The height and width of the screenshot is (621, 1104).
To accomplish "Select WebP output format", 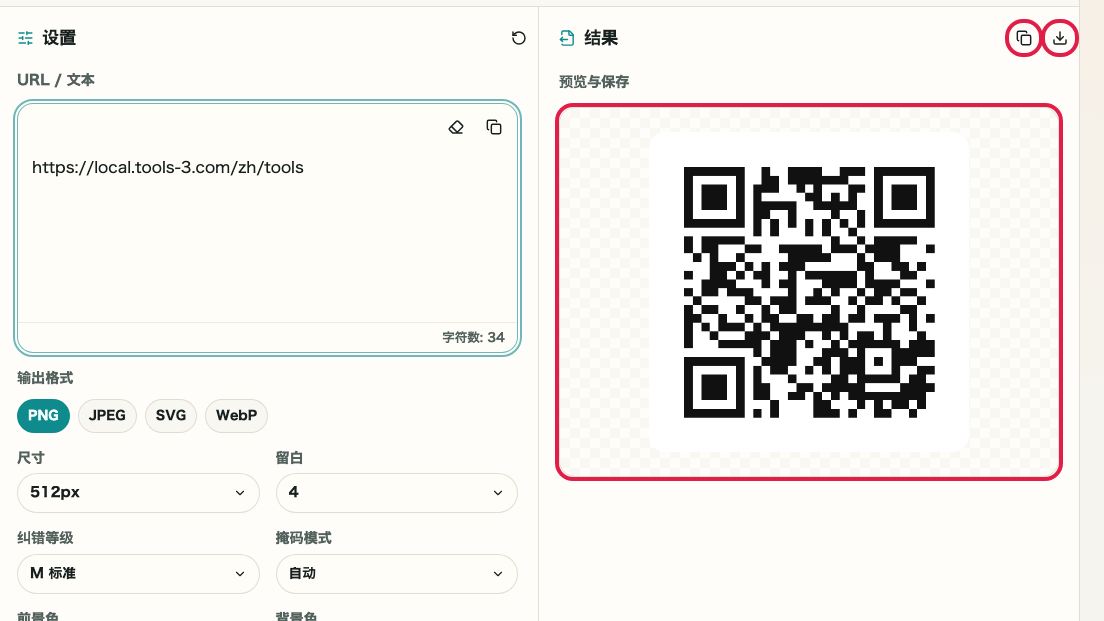I will coord(237,415).
